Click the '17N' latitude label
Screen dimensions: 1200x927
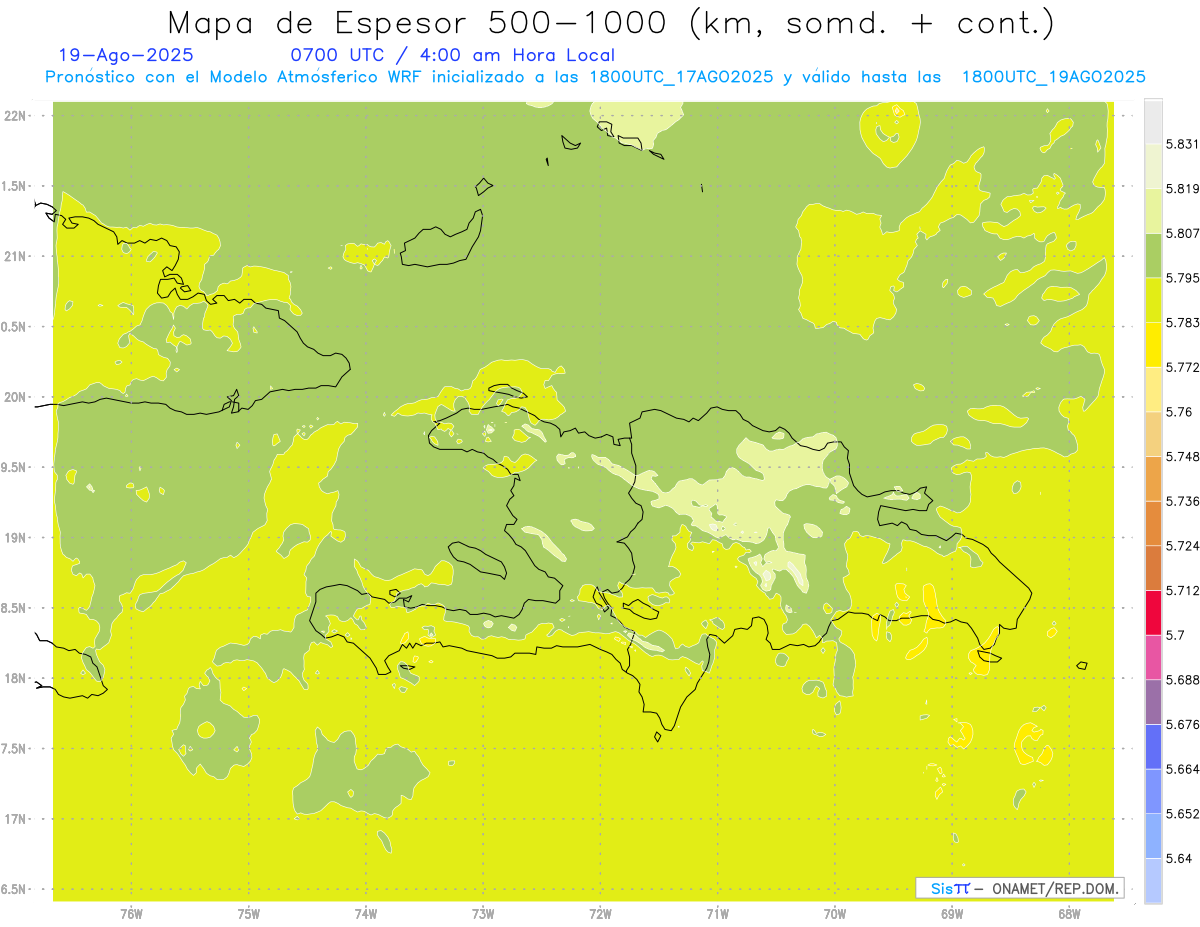(15, 819)
